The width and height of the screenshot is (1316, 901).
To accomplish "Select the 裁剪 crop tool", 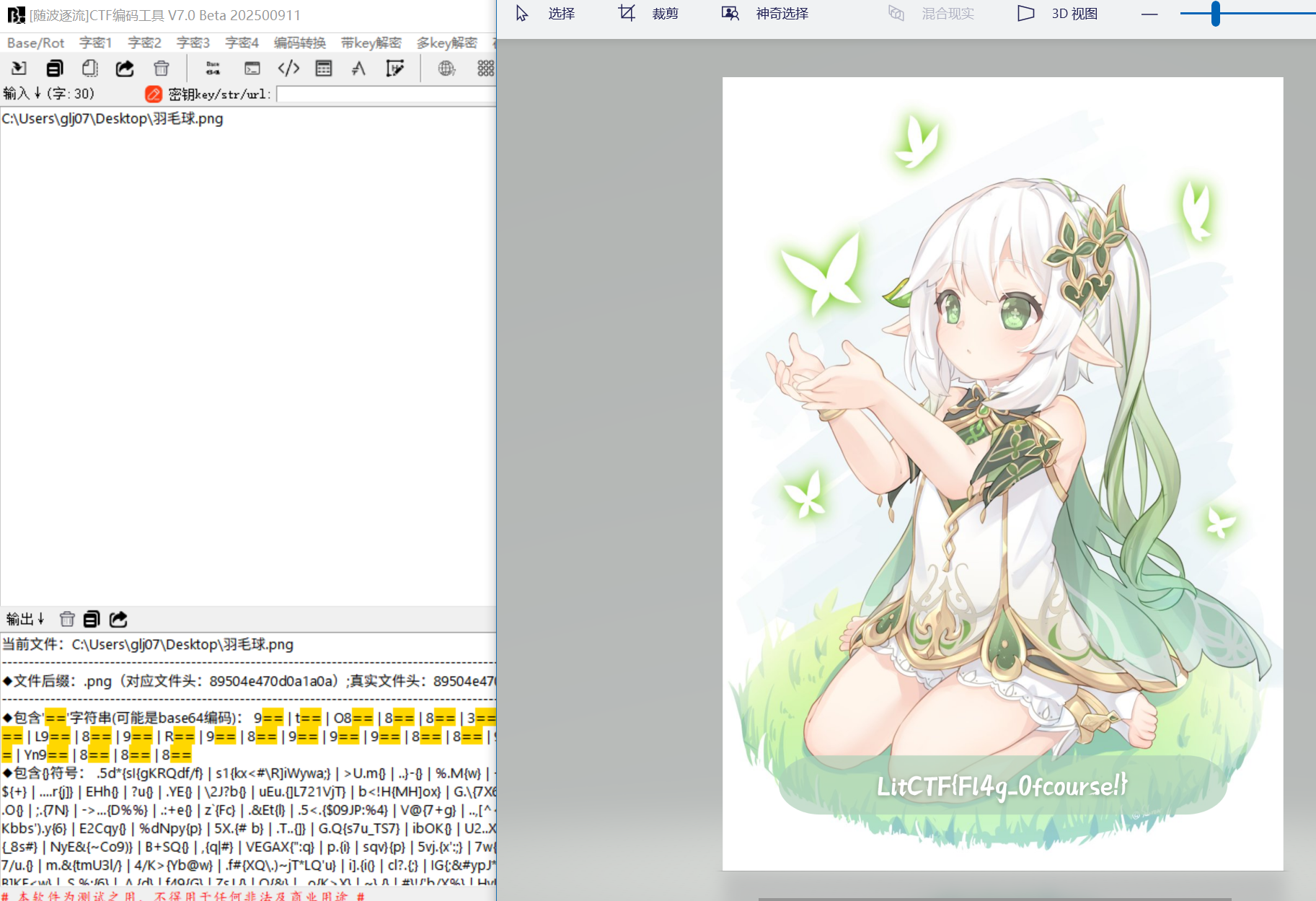I will pos(648,14).
